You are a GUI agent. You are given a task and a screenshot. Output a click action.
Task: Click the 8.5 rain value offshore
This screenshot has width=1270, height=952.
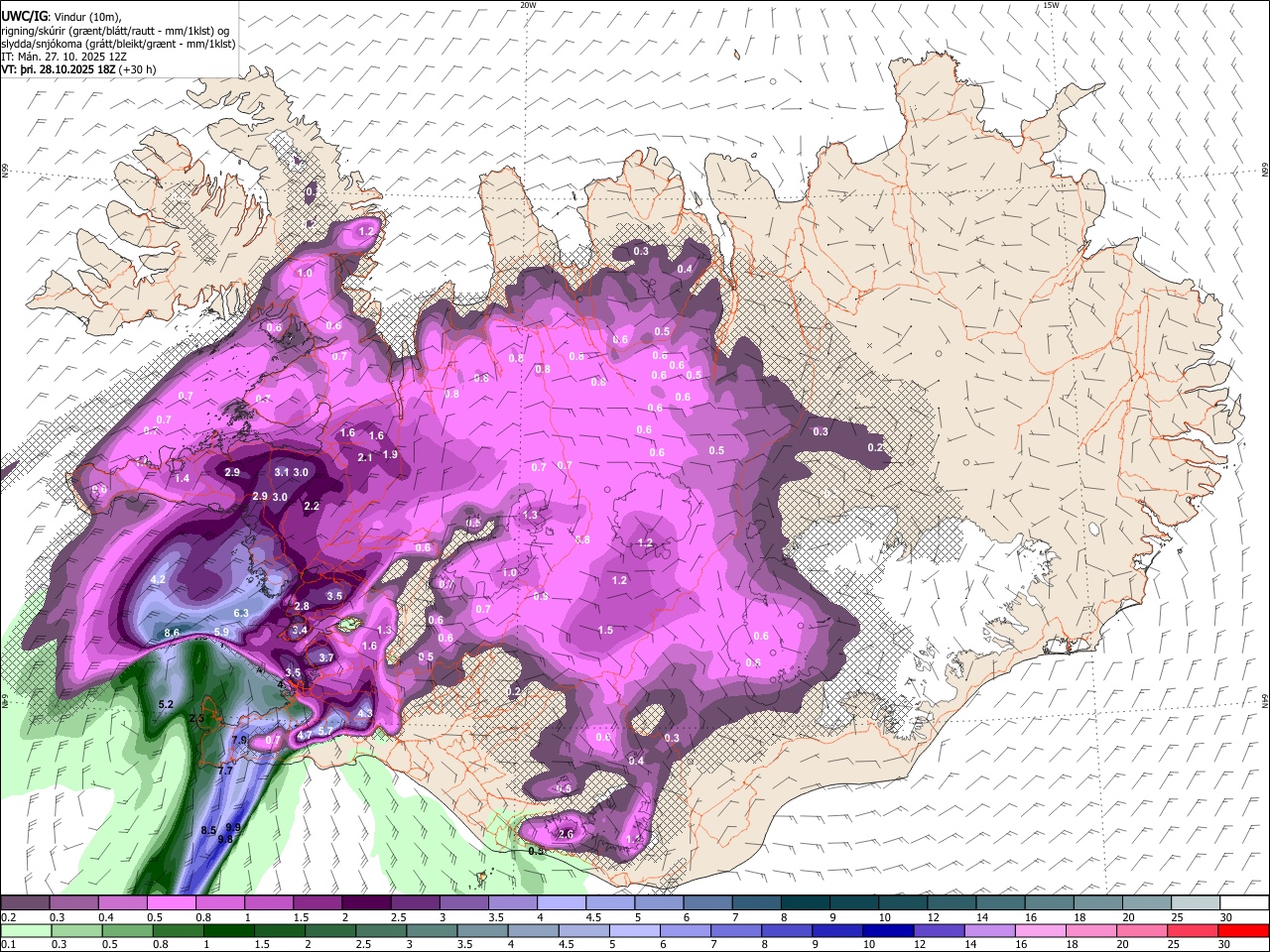coord(208,830)
